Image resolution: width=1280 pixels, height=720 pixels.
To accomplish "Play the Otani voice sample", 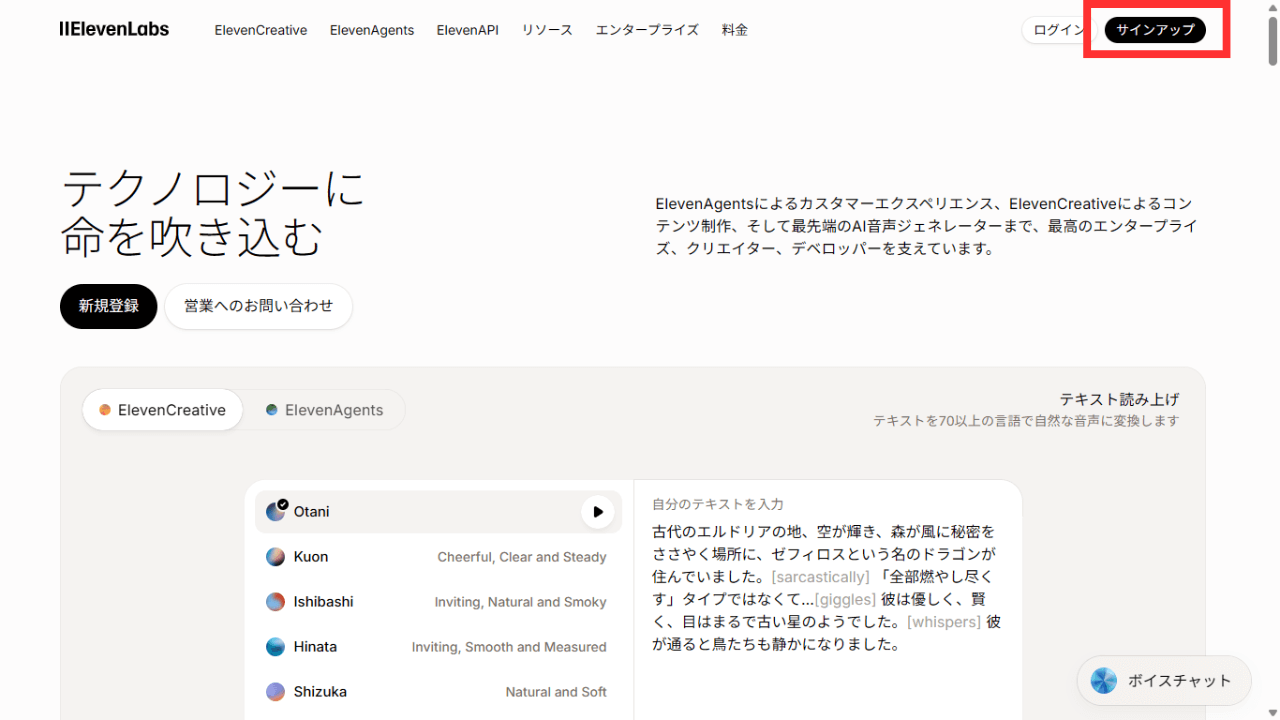I will coord(598,512).
